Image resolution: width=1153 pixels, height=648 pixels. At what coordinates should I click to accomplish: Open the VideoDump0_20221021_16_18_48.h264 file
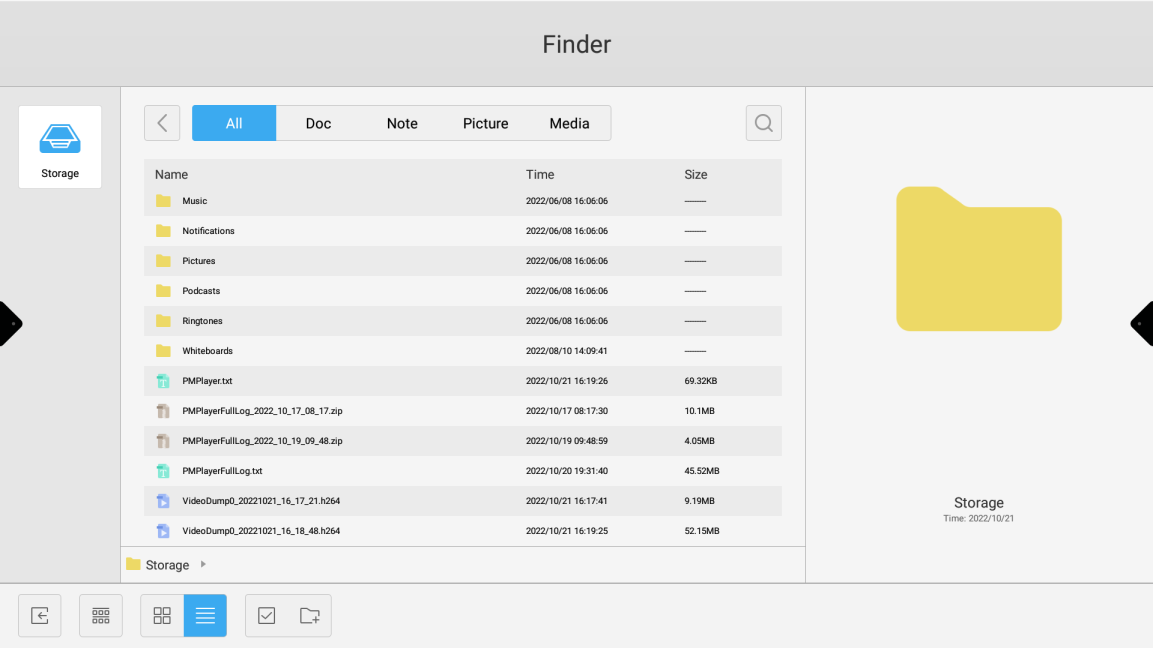click(x=261, y=531)
